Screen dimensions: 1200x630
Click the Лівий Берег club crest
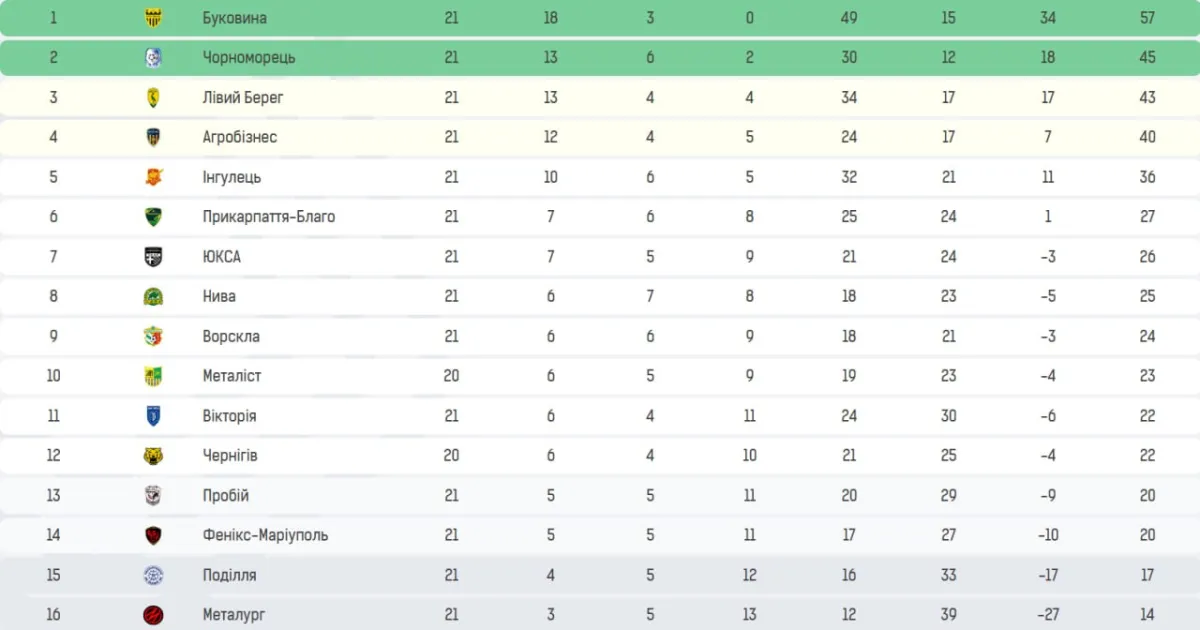pyautogui.click(x=153, y=97)
